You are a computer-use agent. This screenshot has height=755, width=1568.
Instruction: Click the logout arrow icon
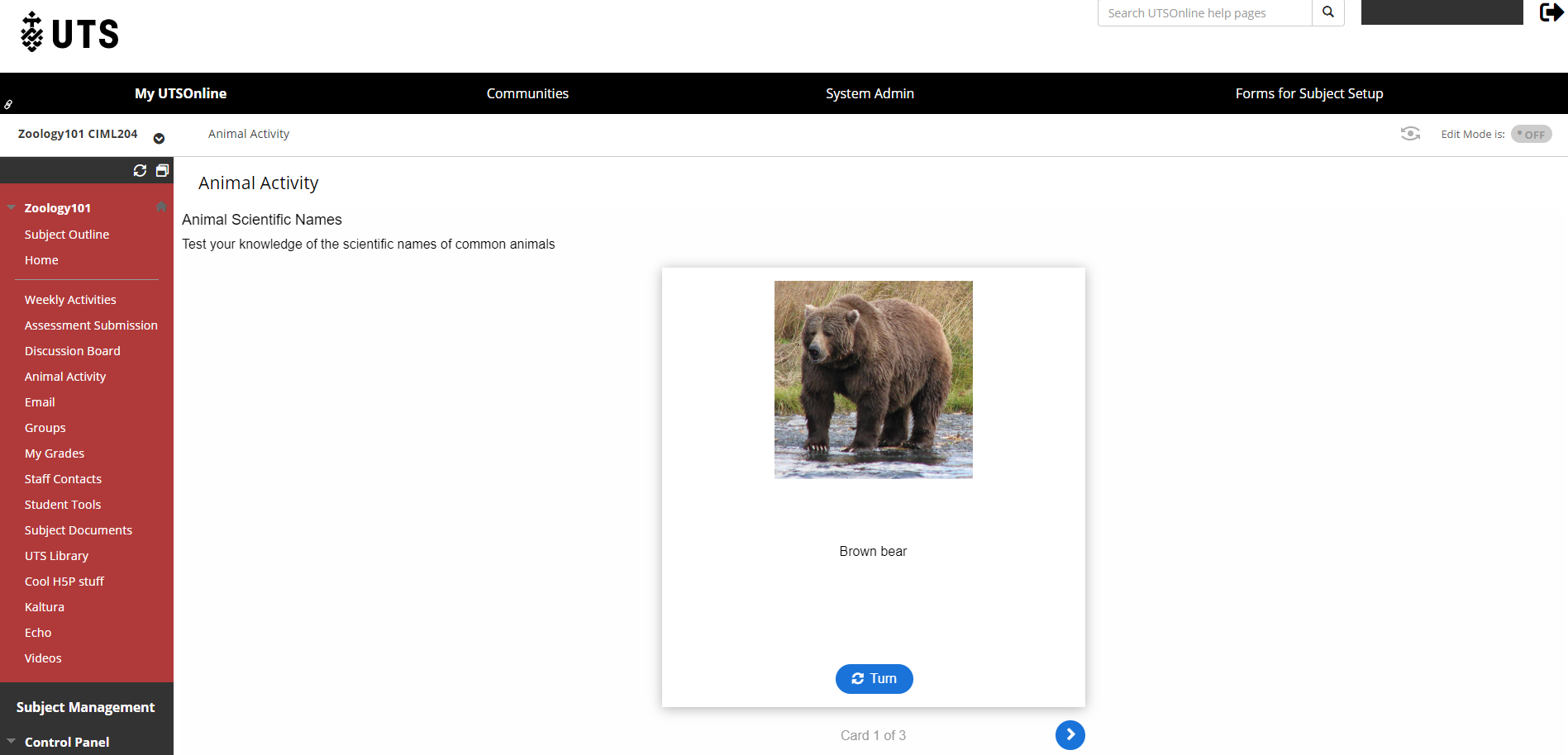(1551, 12)
